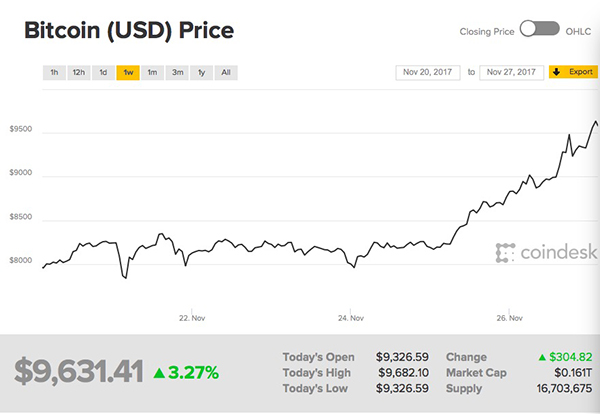
Task: Open the end date field Nov 27, 2017
Action: (x=510, y=72)
